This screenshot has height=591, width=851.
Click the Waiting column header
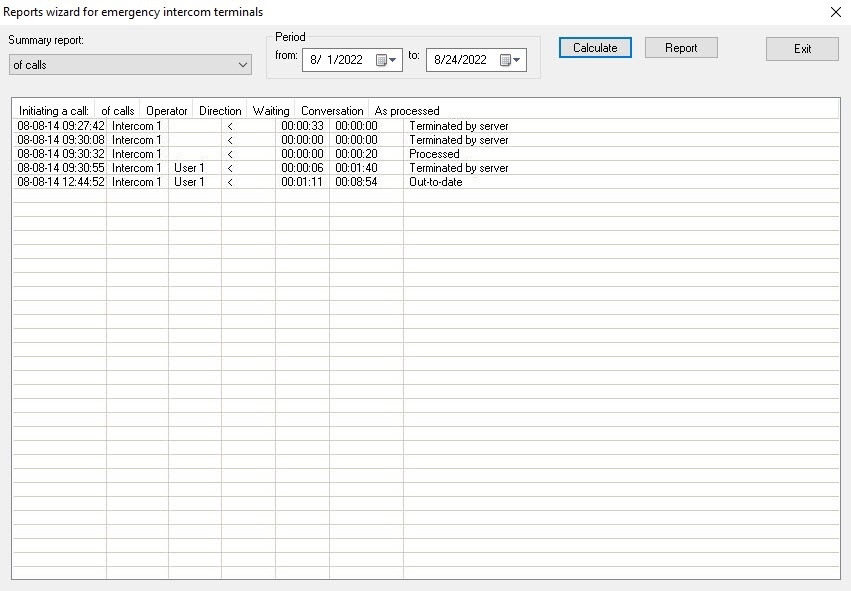click(x=271, y=111)
